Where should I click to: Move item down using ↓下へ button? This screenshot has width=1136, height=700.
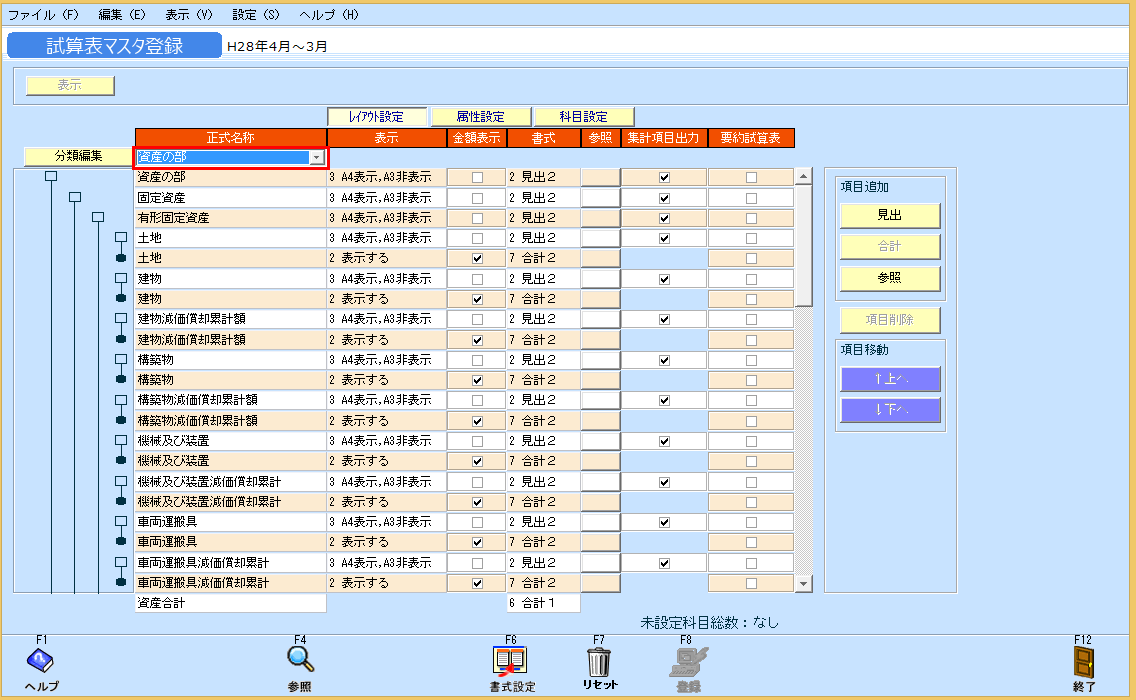(889, 409)
